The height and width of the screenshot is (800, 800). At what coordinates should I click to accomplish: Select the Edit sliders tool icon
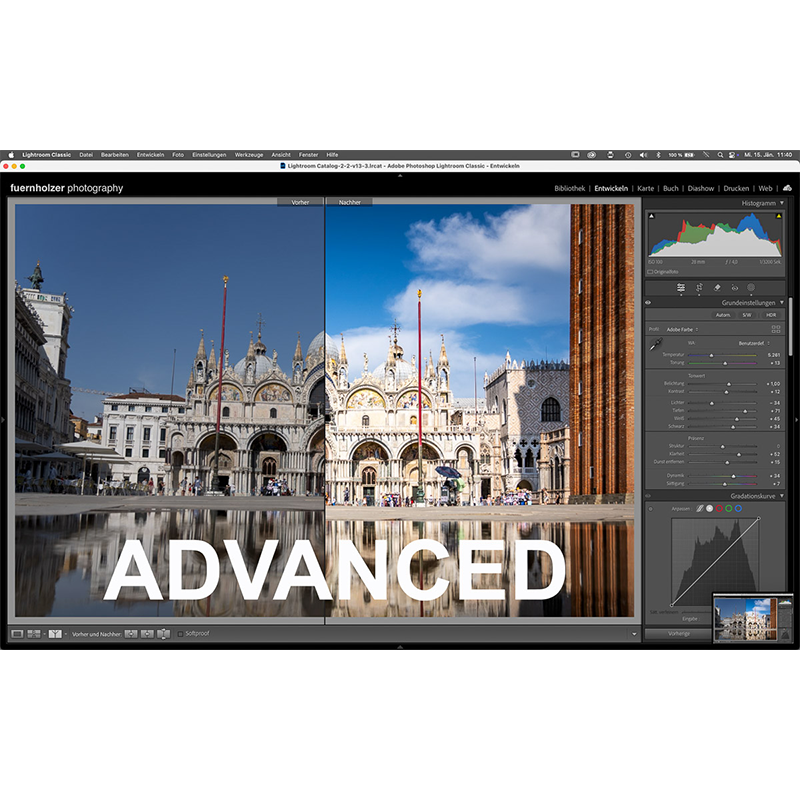point(681,287)
